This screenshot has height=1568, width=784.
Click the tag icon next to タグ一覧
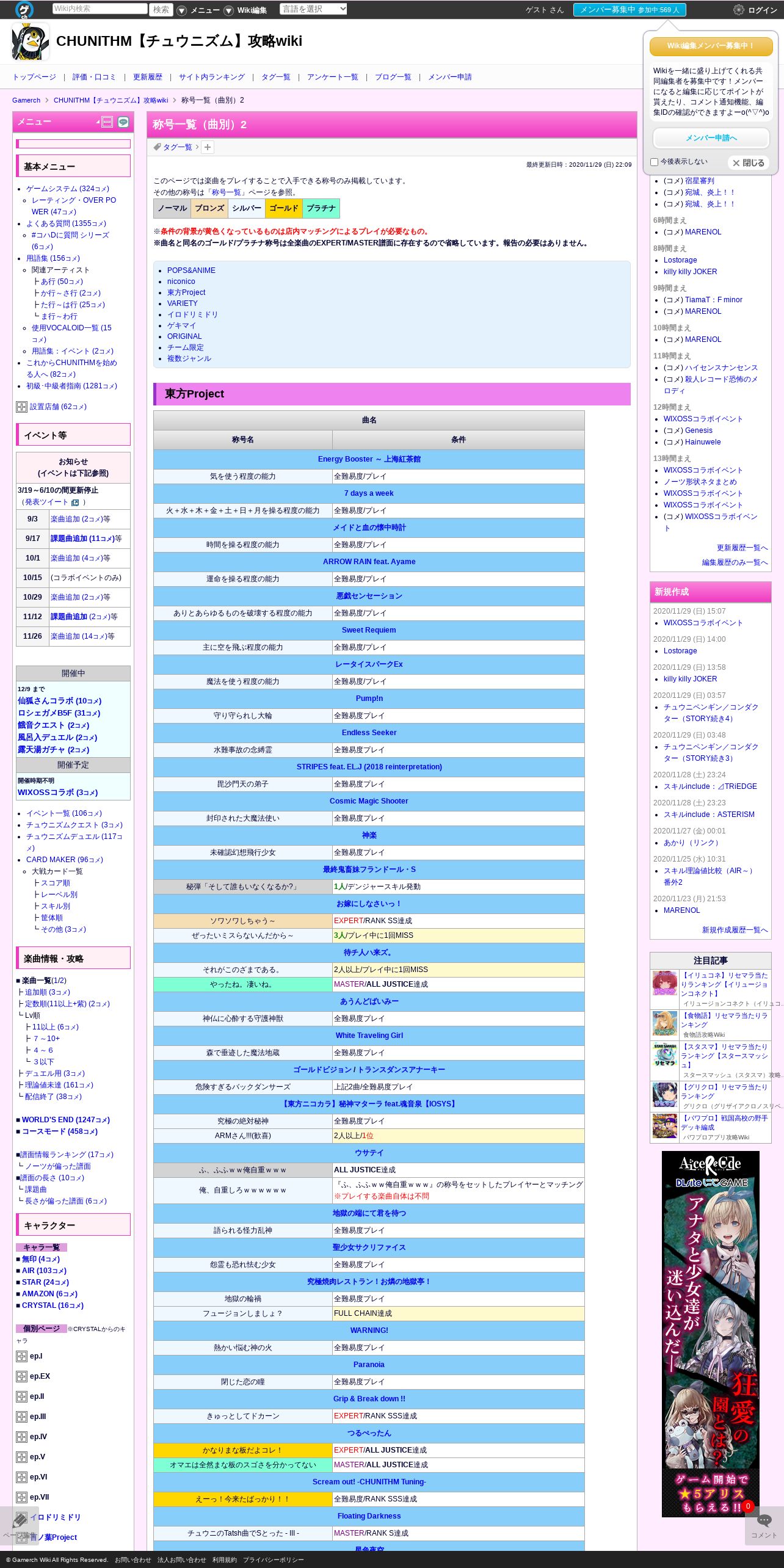click(x=158, y=147)
